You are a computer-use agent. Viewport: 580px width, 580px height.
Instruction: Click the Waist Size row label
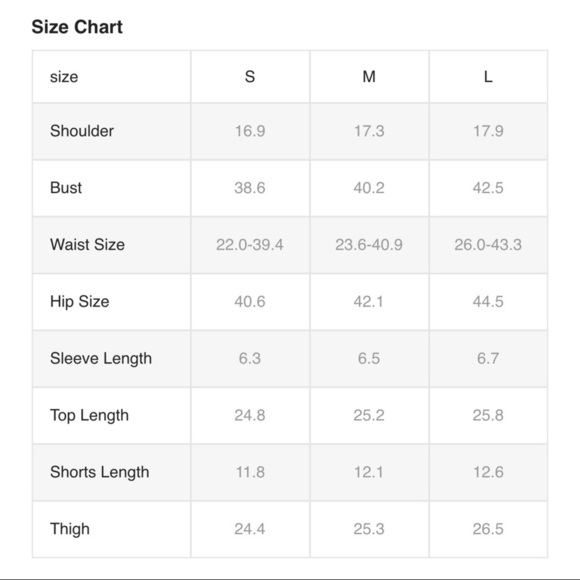pyautogui.click(x=87, y=245)
